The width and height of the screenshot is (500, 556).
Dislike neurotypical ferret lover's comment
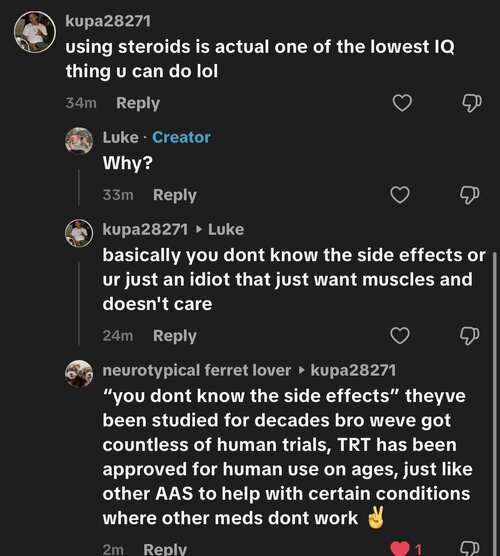470,549
